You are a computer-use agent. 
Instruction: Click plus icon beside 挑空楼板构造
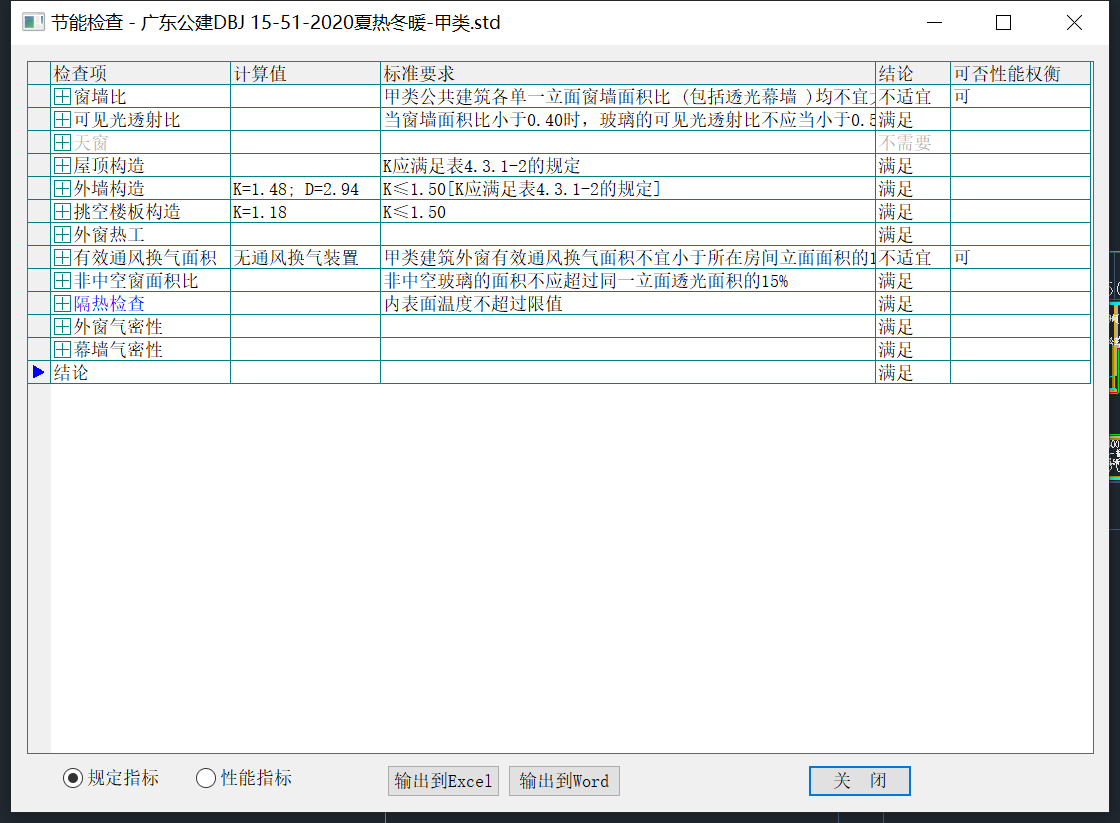(x=62, y=212)
